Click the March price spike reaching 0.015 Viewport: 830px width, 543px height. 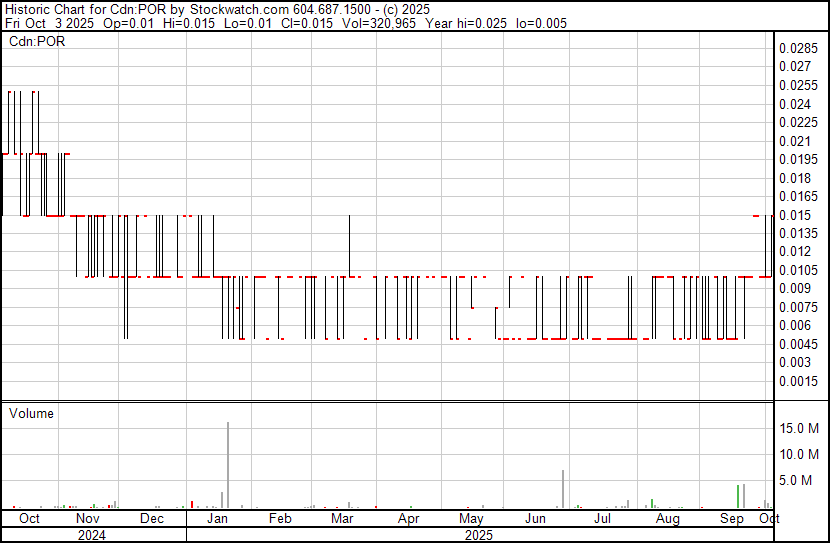click(349, 240)
